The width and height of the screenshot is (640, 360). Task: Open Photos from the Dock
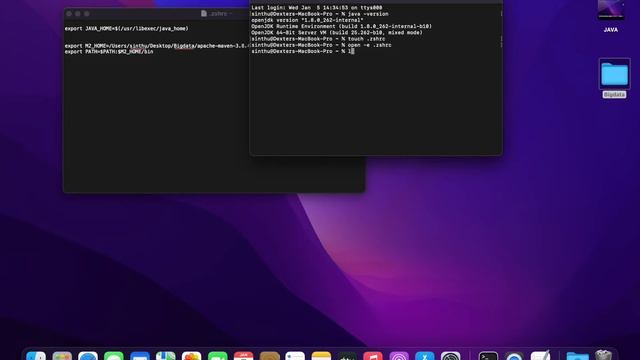pyautogui.click(x=192, y=356)
